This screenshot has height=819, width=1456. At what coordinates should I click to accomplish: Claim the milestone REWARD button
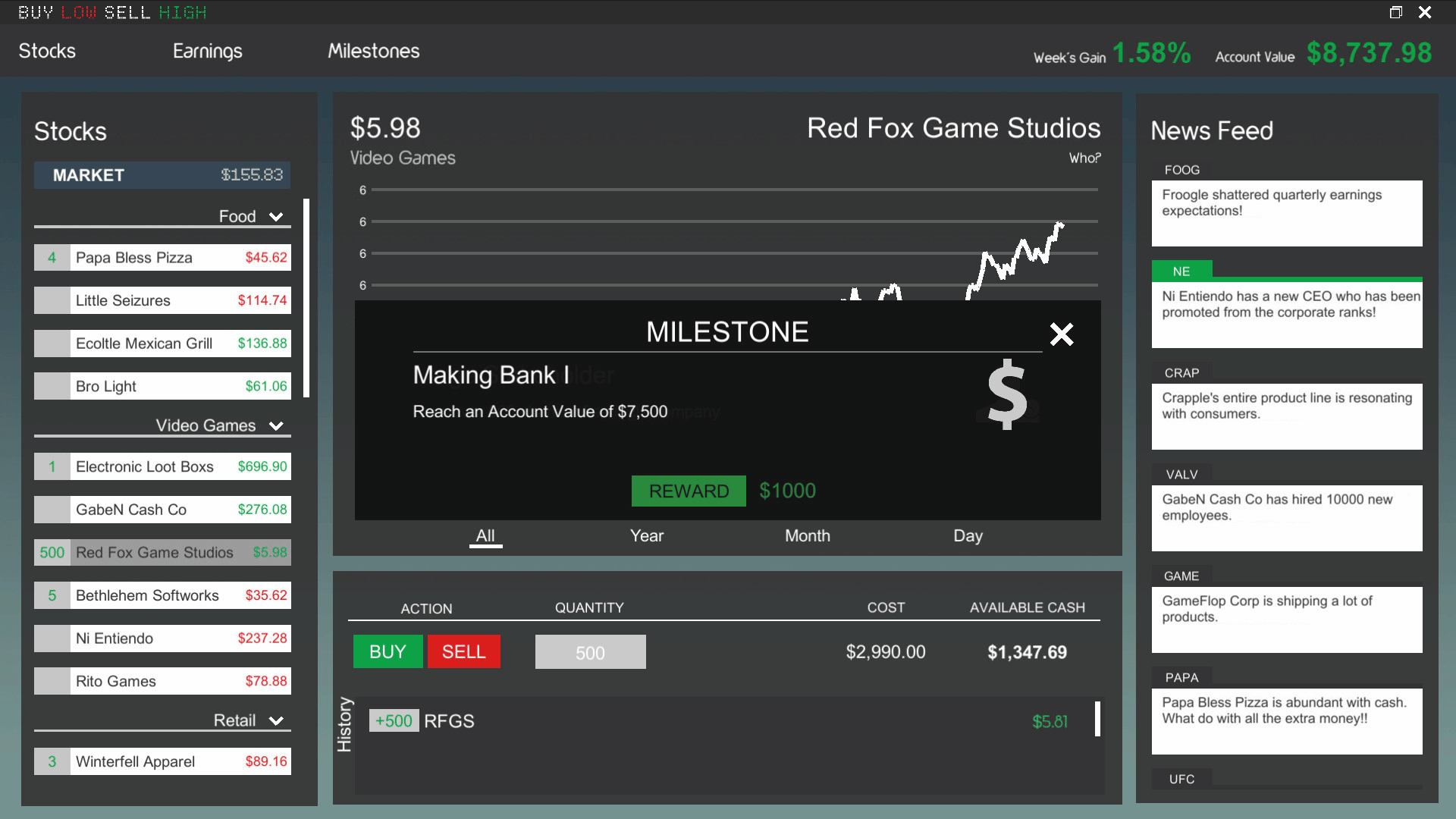(688, 491)
